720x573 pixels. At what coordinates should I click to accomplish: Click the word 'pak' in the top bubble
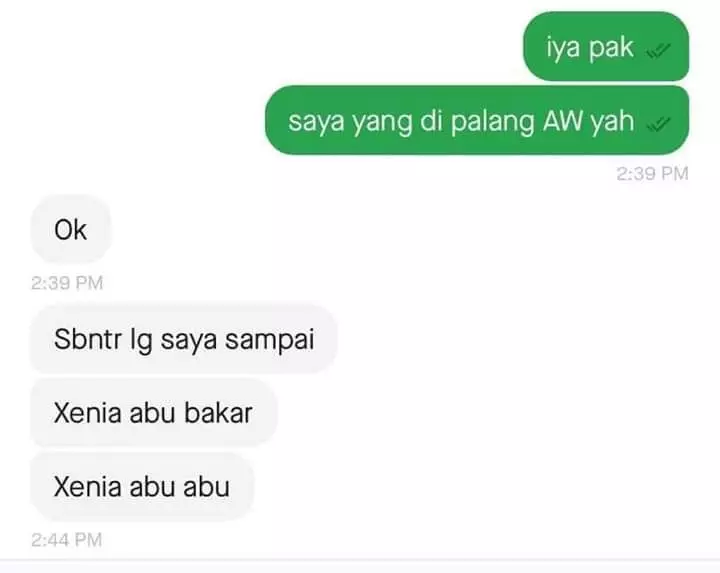611,48
